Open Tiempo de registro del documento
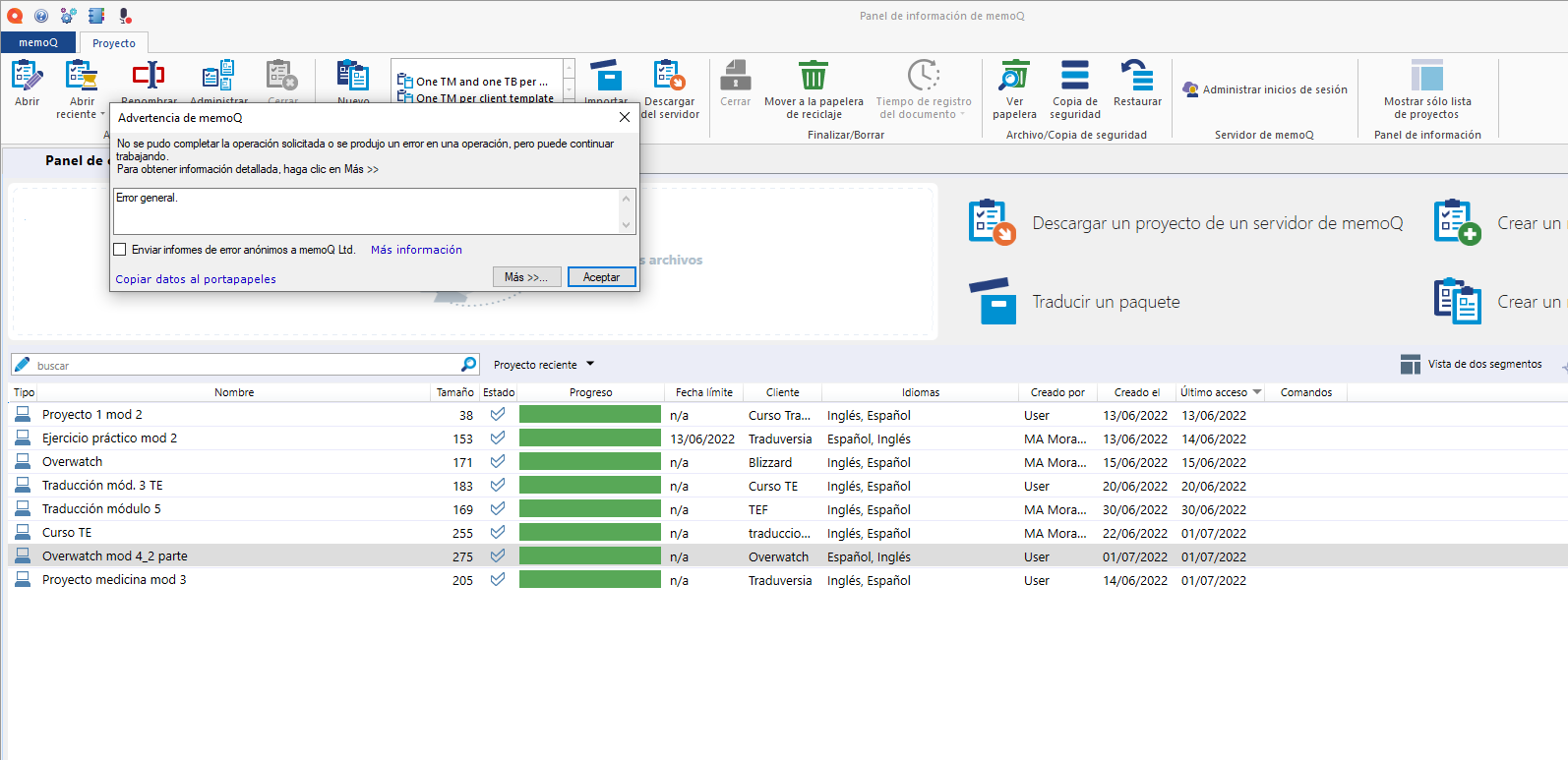Image resolution: width=1568 pixels, height=760 pixels. (923, 89)
